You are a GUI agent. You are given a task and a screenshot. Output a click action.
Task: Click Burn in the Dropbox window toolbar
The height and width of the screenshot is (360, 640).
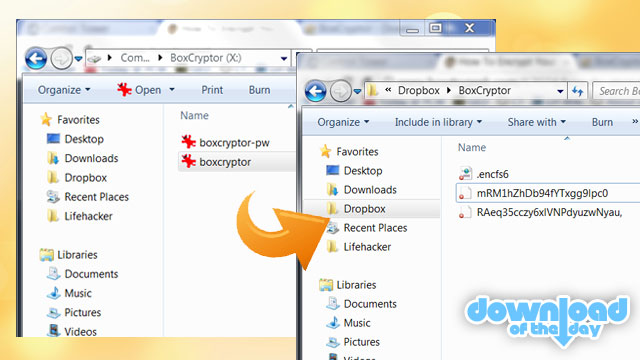[602, 122]
